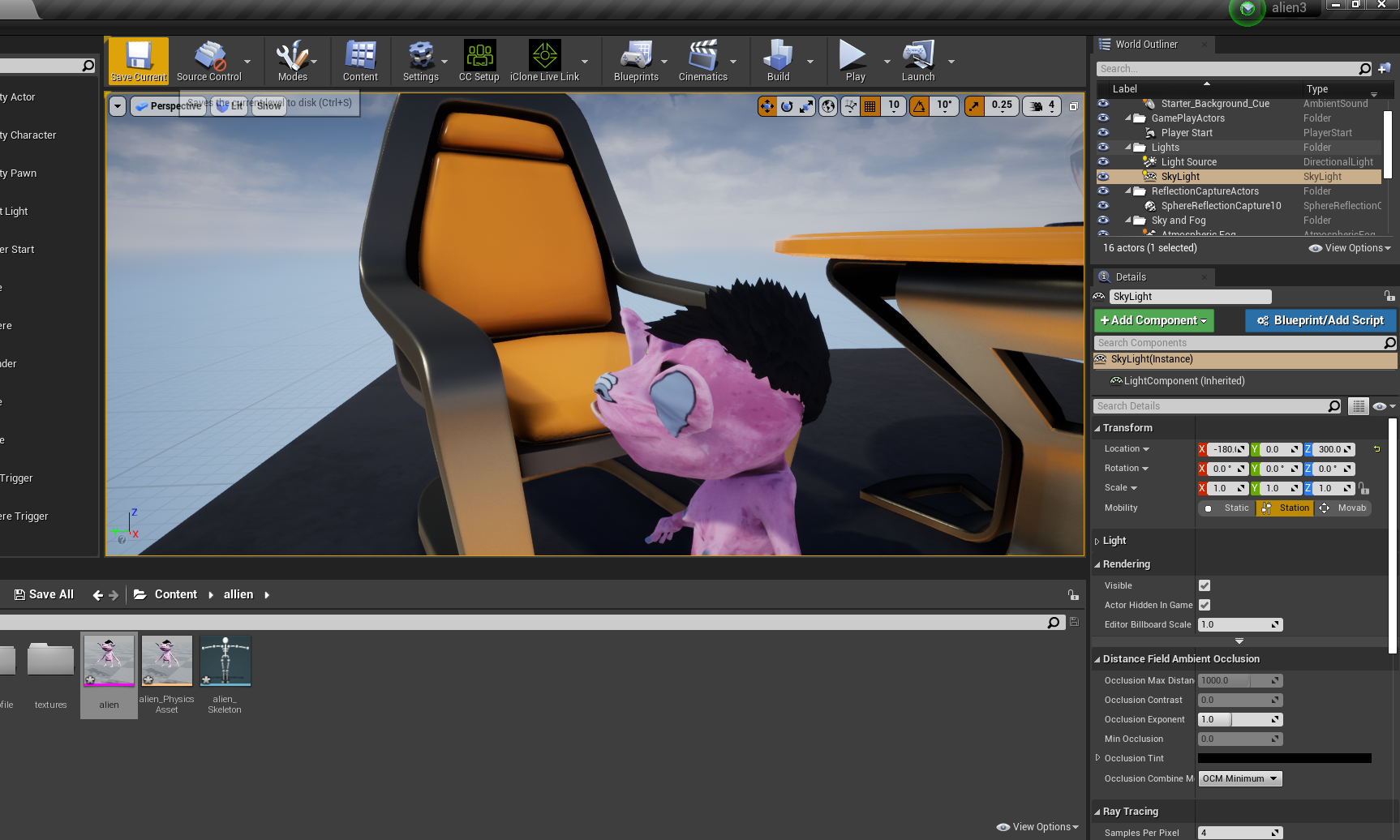The height and width of the screenshot is (840, 1400).
Task: Toggle rotation snapping triangle icon
Action: (x=920, y=106)
